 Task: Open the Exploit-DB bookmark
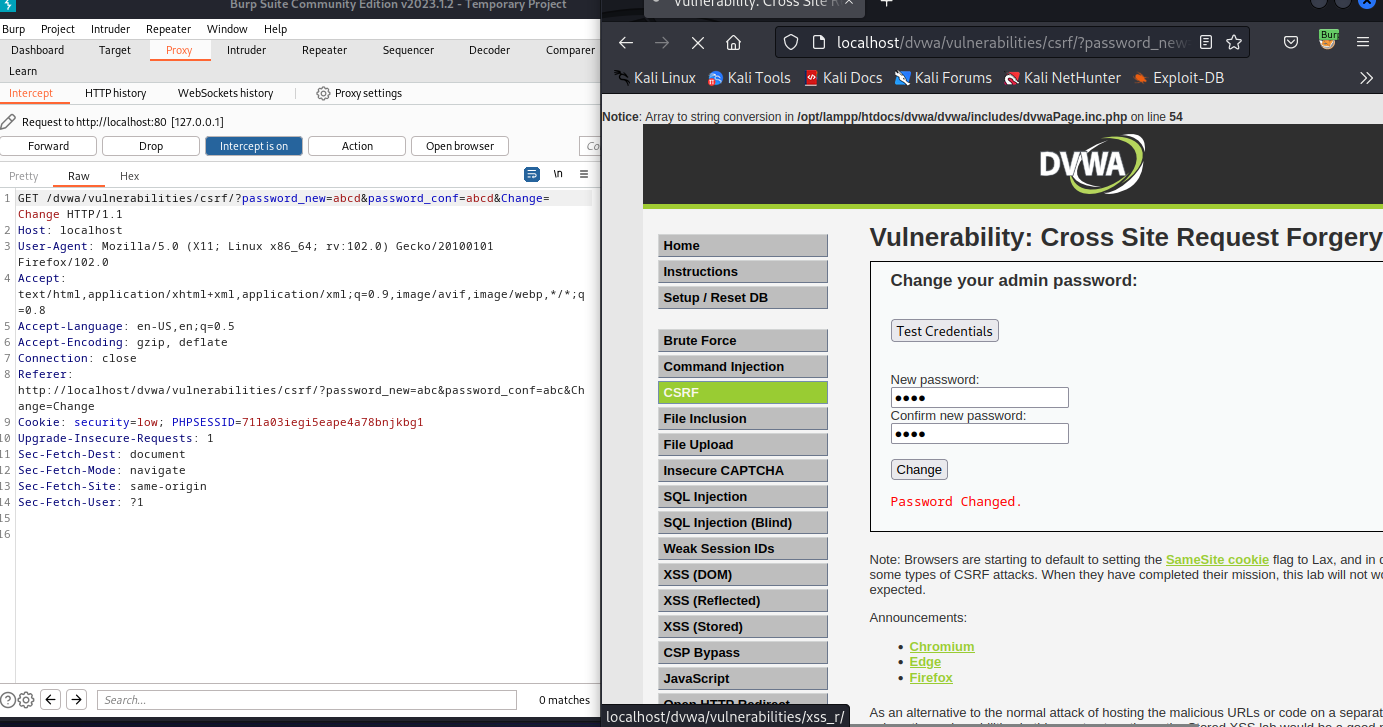point(1178,77)
